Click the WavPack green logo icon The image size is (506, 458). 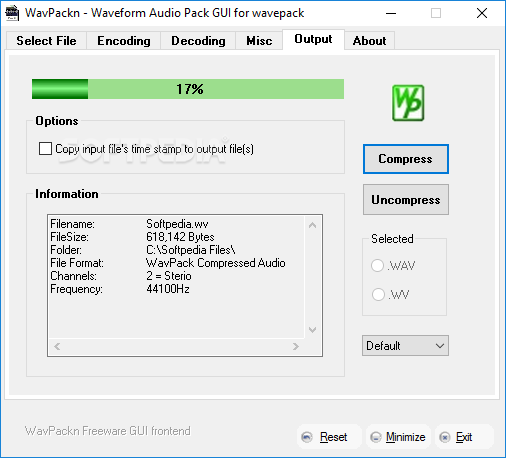pyautogui.click(x=408, y=103)
